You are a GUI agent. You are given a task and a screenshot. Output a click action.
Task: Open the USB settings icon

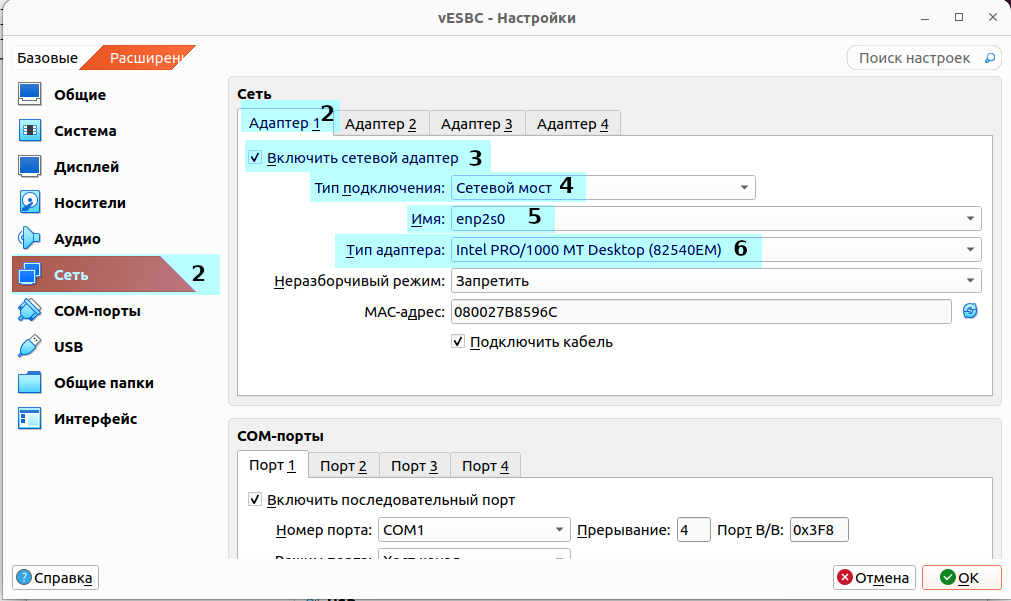tap(30, 347)
